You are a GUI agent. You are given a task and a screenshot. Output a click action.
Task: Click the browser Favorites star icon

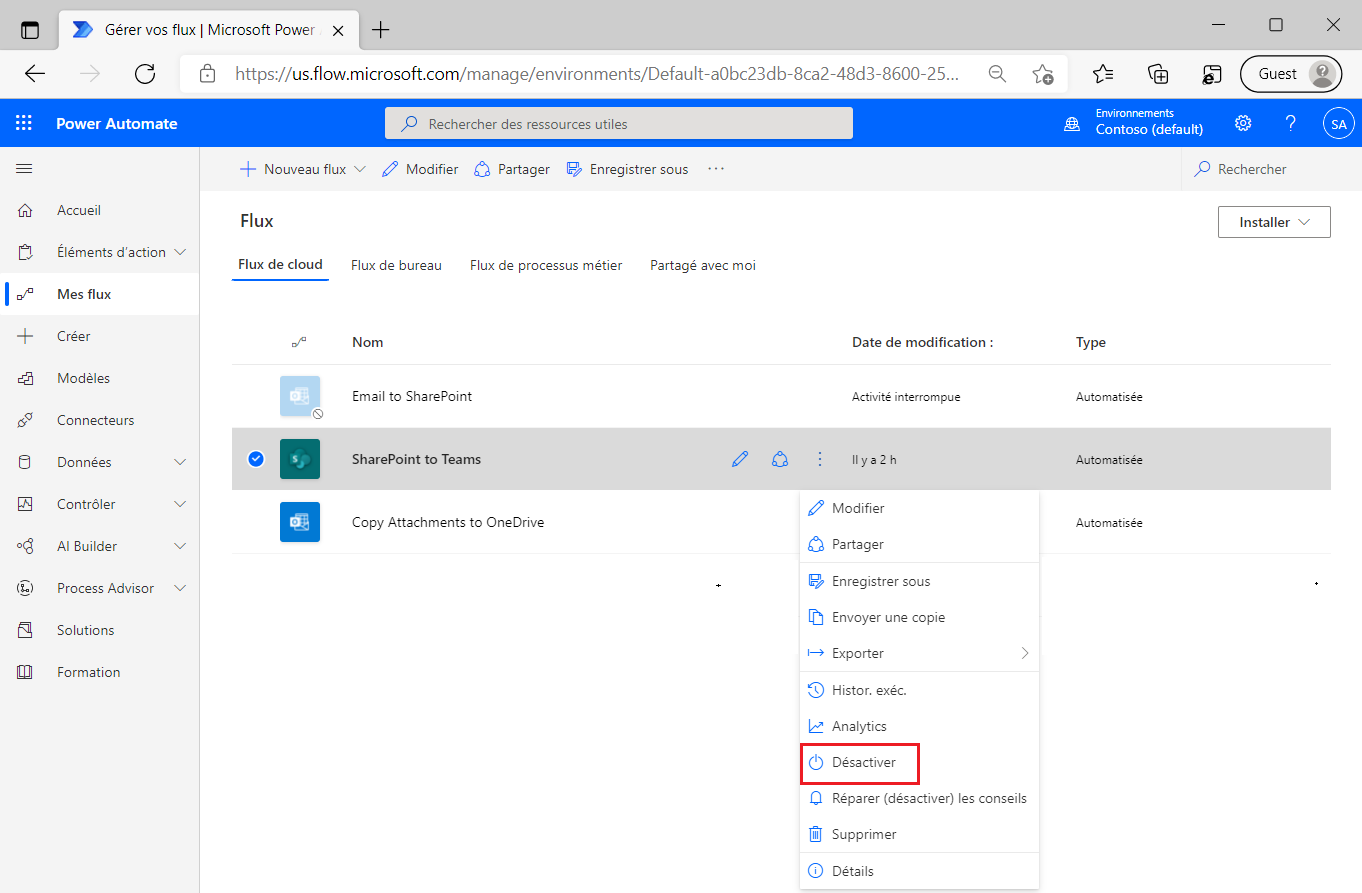[1103, 73]
